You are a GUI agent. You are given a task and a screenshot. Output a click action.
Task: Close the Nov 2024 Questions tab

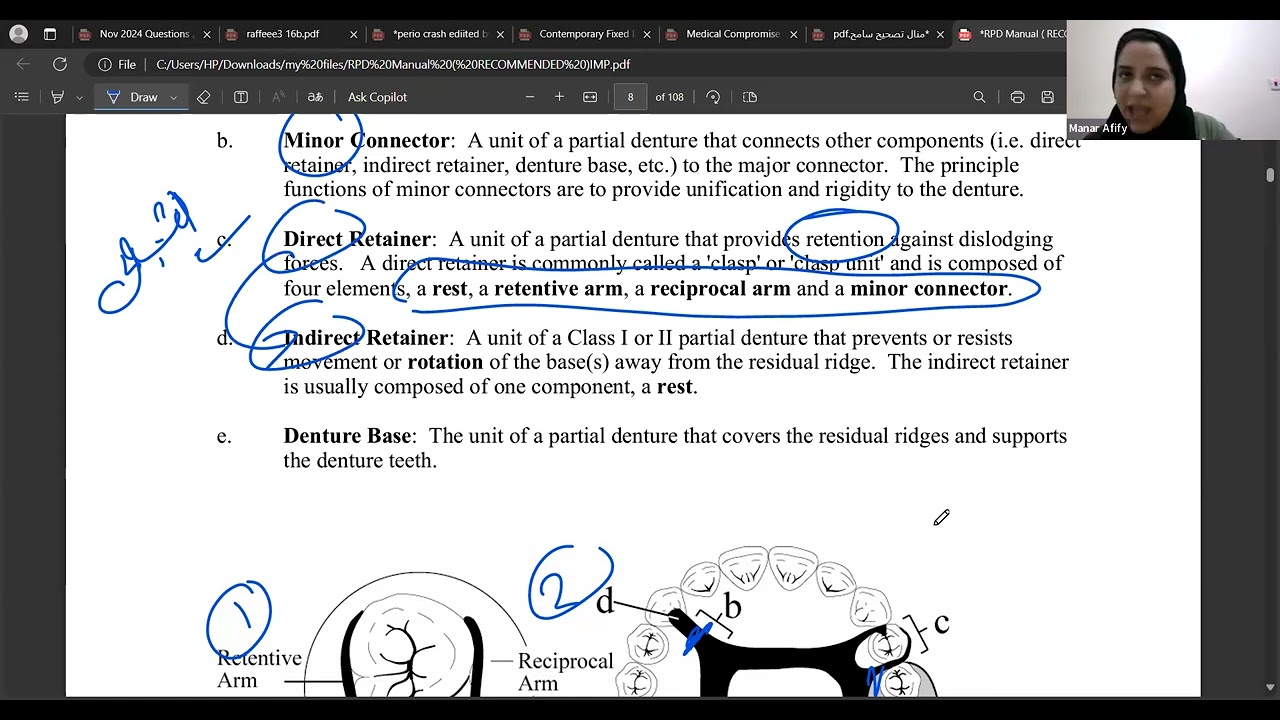point(207,34)
